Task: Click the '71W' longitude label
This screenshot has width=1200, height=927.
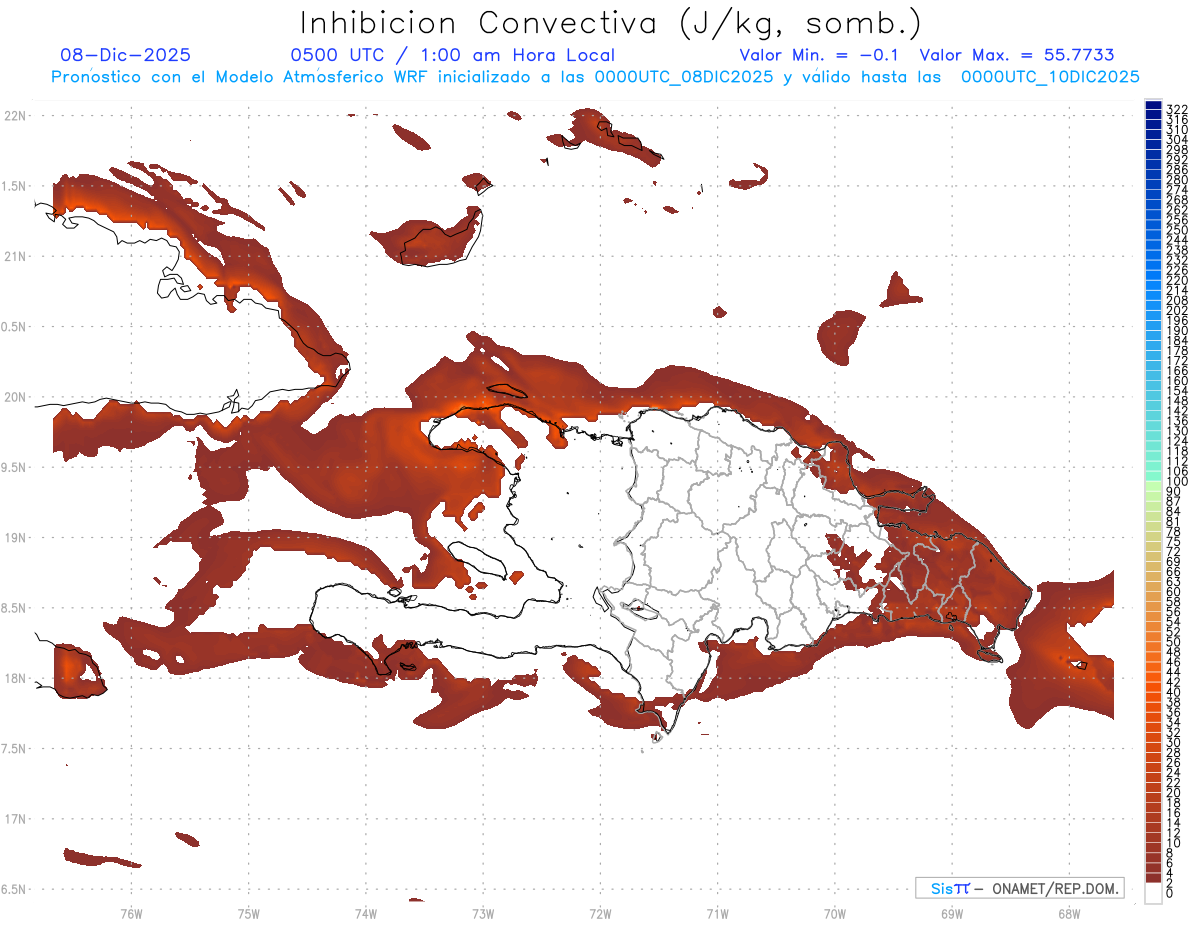Action: [717, 913]
